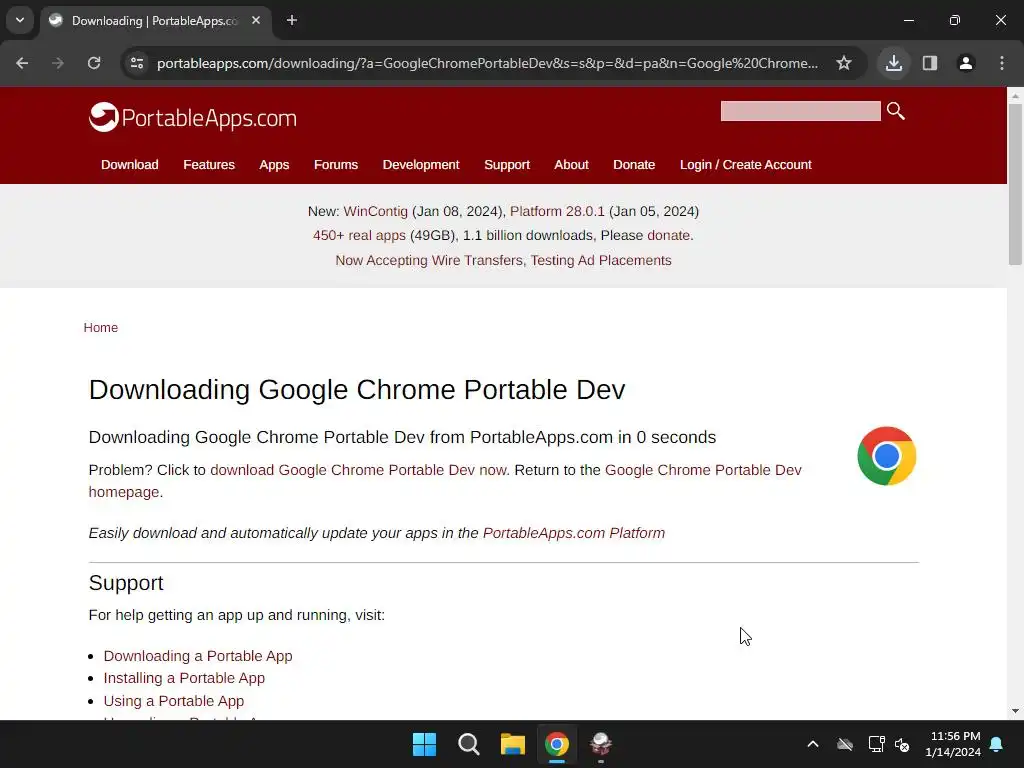Click the Support section heading
The height and width of the screenshot is (768, 1024).
point(126,583)
